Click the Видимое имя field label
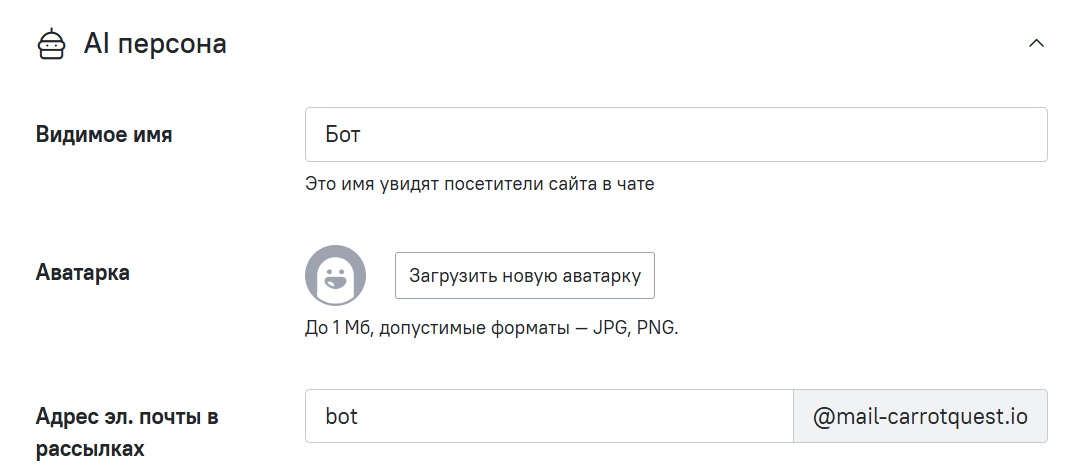Viewport: 1069px width, 476px height. pos(104,134)
